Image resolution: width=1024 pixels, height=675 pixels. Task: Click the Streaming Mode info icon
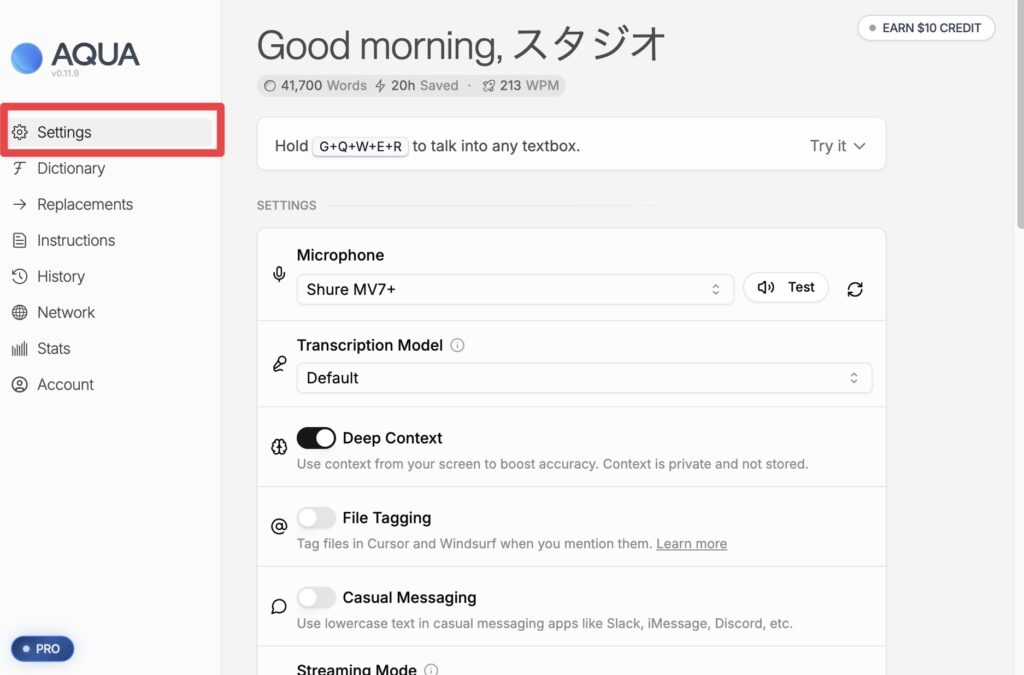click(431, 670)
